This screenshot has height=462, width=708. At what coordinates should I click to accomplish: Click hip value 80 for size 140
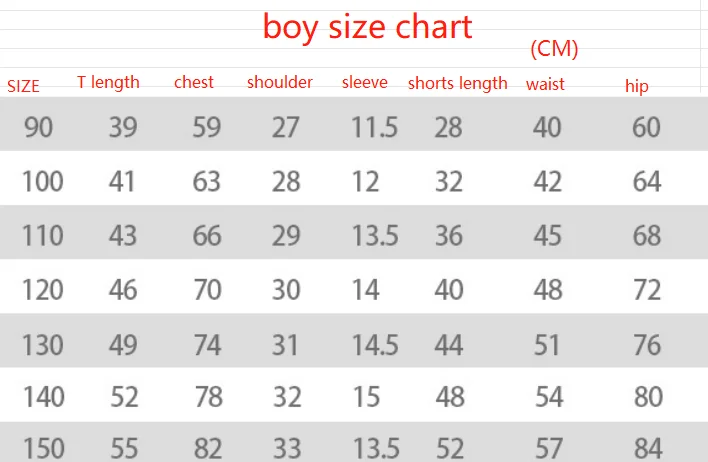[x=647, y=397]
